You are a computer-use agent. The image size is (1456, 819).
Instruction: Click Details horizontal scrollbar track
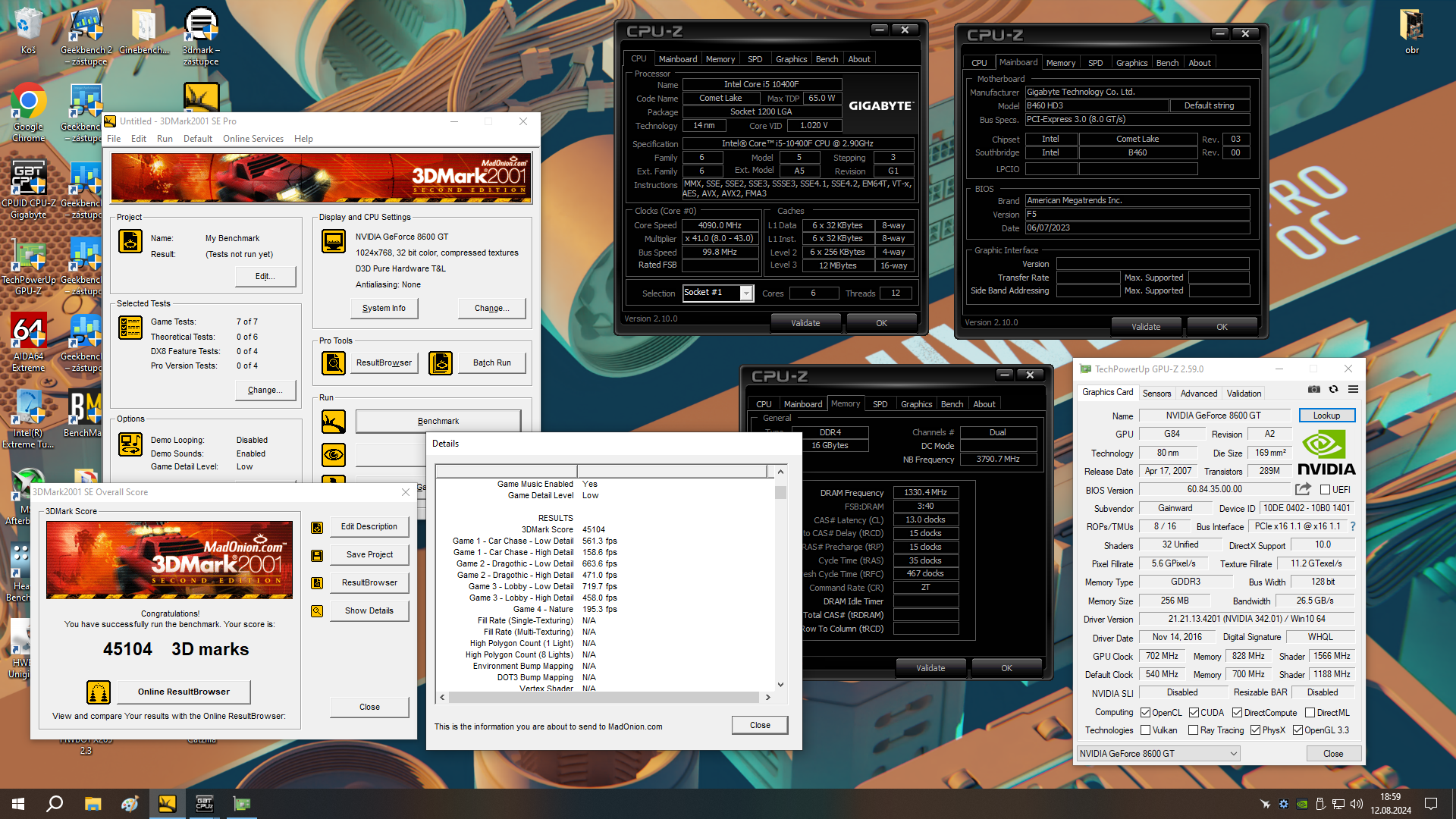[604, 697]
